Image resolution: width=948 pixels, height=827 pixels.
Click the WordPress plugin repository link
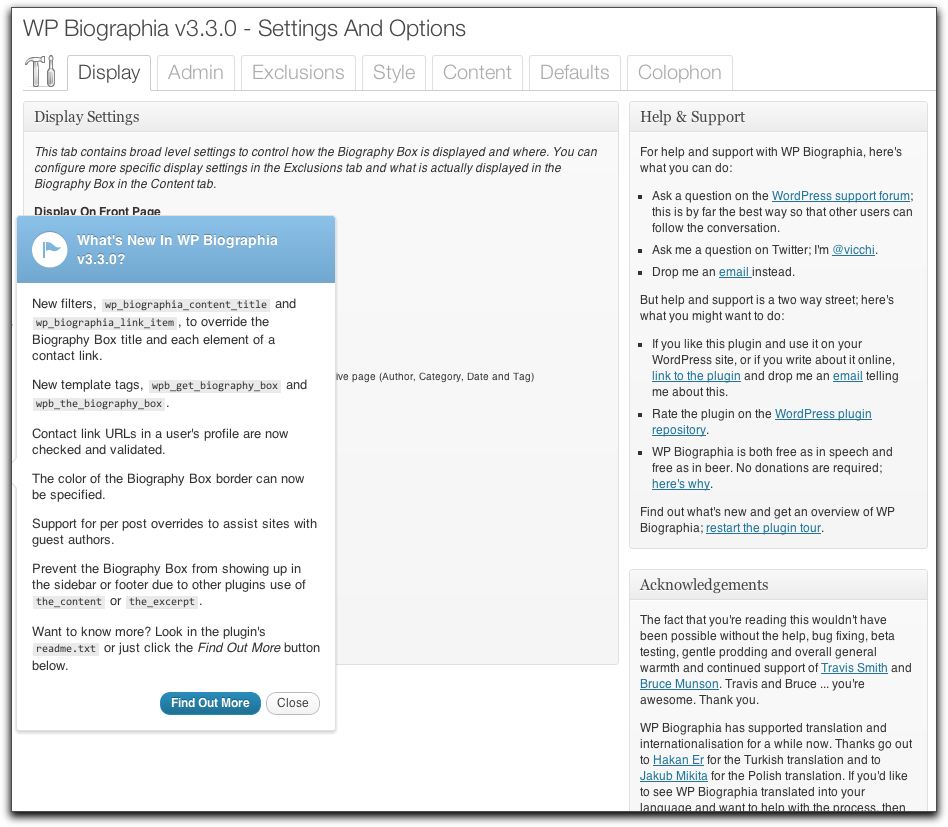[x=822, y=414]
